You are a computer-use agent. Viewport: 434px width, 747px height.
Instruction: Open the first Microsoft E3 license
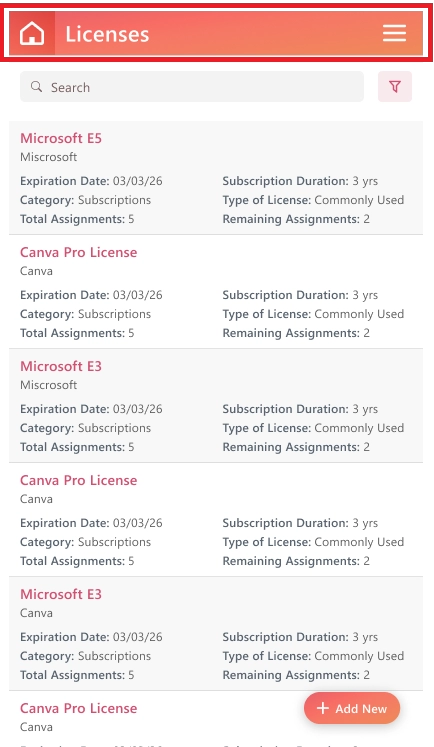tap(61, 366)
